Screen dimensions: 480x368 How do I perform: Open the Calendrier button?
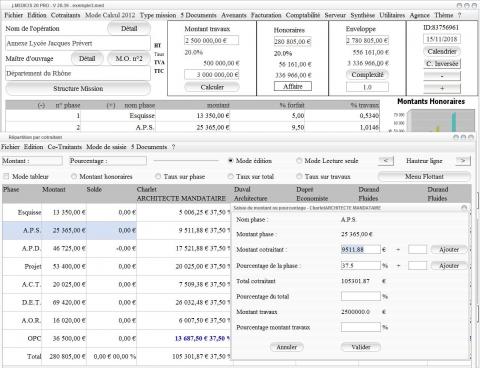[x=442, y=52]
